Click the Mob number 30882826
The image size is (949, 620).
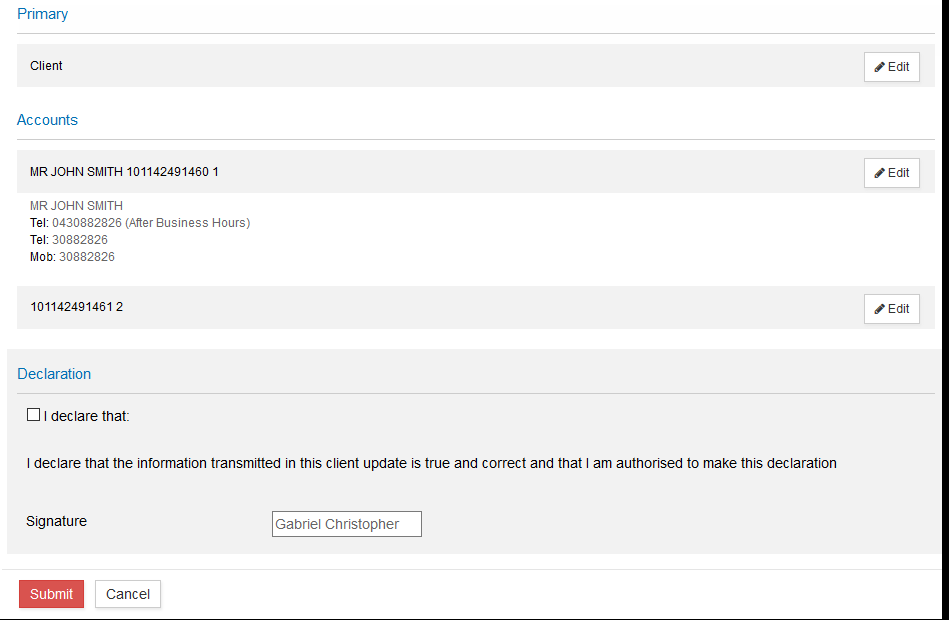click(x=87, y=257)
